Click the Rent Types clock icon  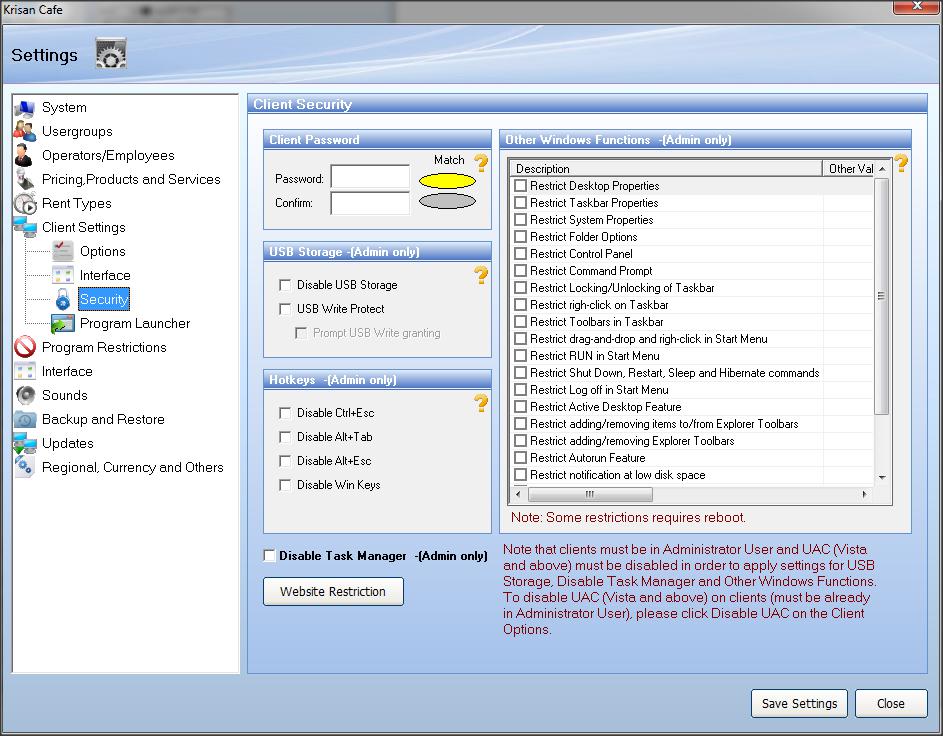[25, 203]
